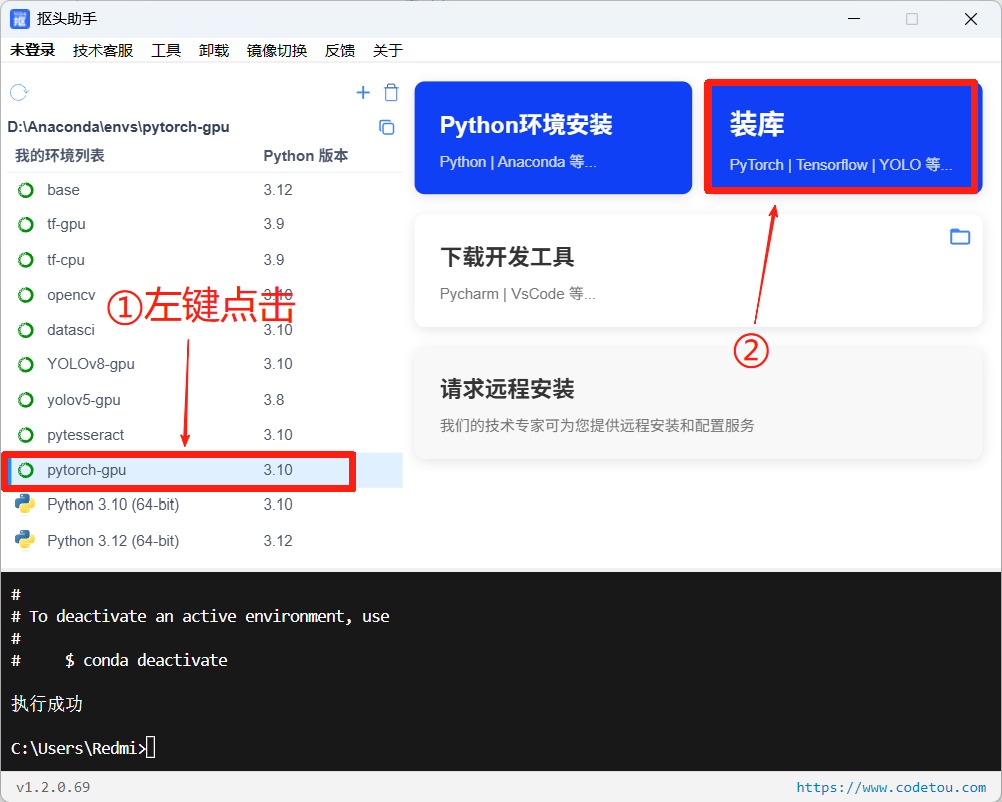Select the tf-gpu environment name
Viewport: 1002px width, 802px height.
[66, 224]
